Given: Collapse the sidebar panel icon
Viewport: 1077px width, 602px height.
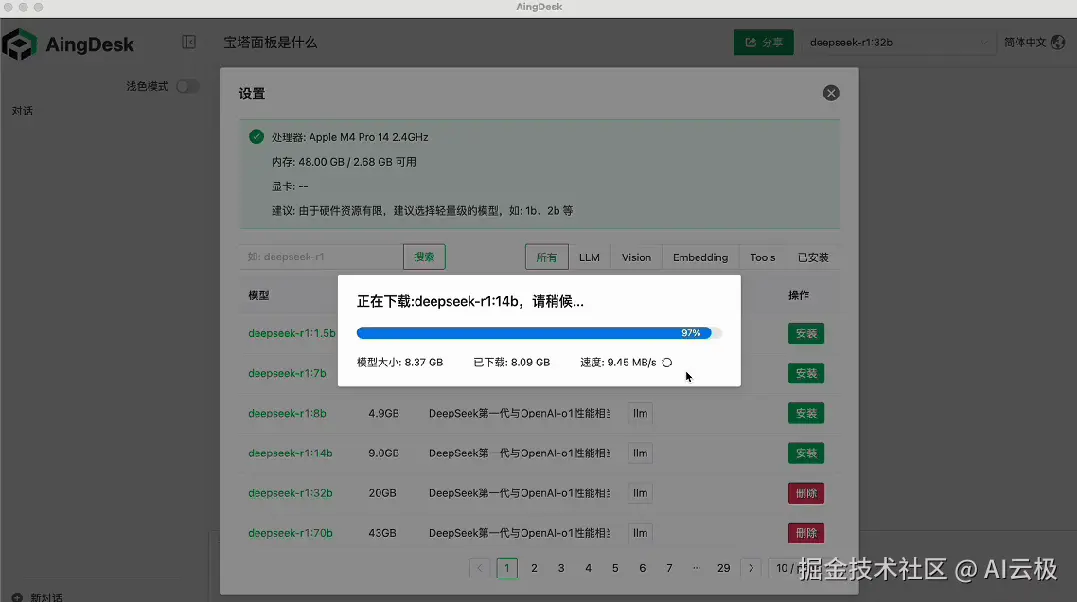Looking at the screenshot, I should point(189,42).
